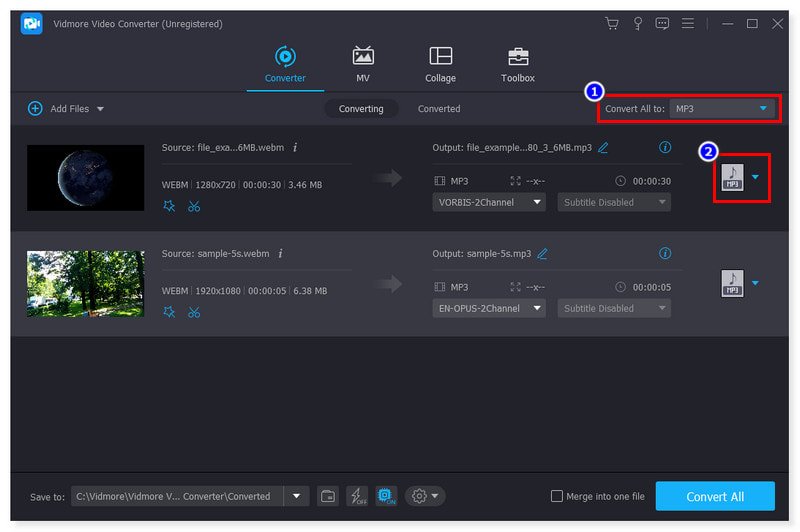Viewport: 800px width, 532px height.
Task: Expand the VORBIS-2Channel audio track dropdown
Action: tap(489, 202)
